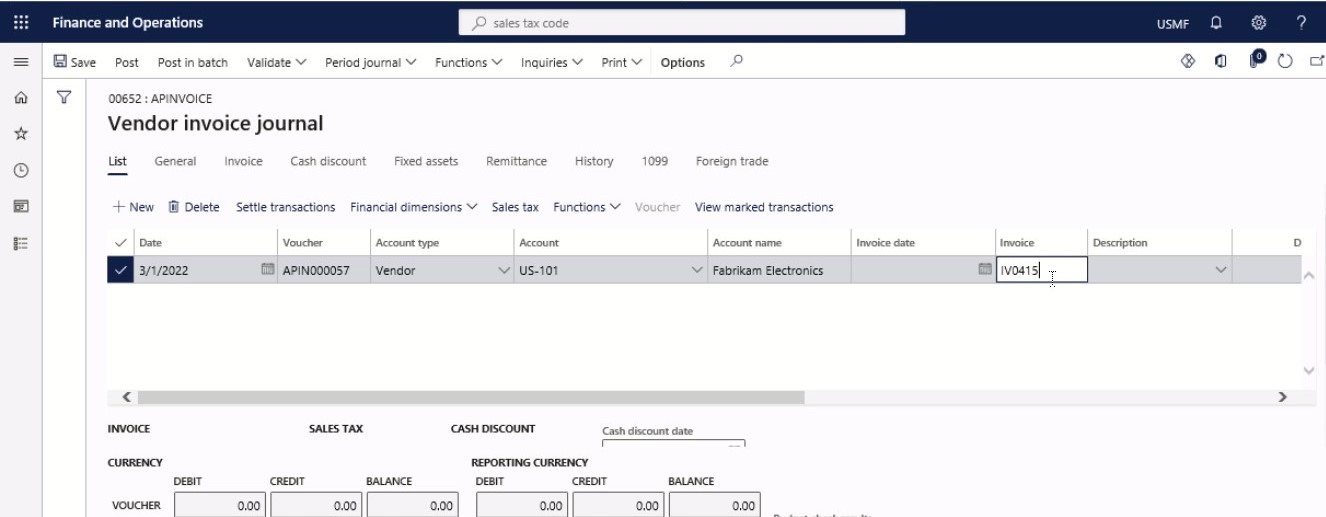Toggle row selection for 3/1/2022 line
This screenshot has height=517, width=1326.
click(121, 270)
